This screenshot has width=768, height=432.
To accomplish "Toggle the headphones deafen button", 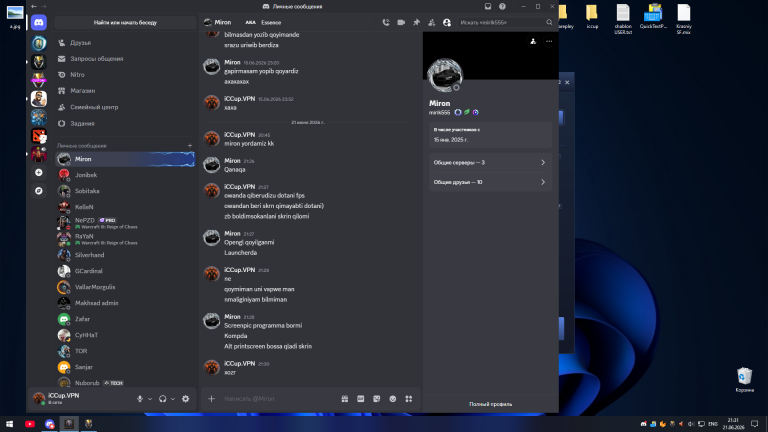I will click(163, 399).
